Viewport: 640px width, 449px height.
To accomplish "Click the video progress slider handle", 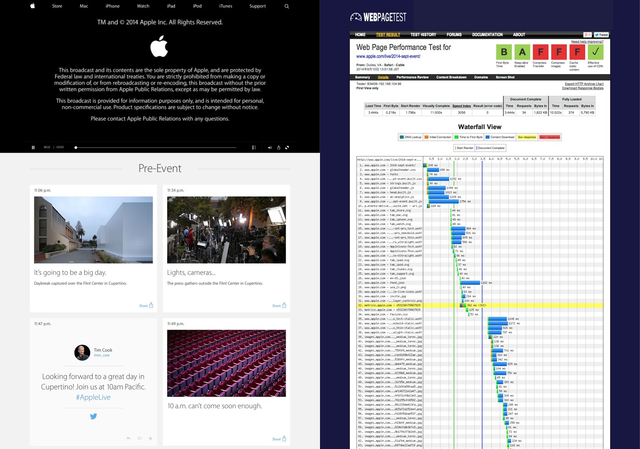I will (x=76, y=147).
